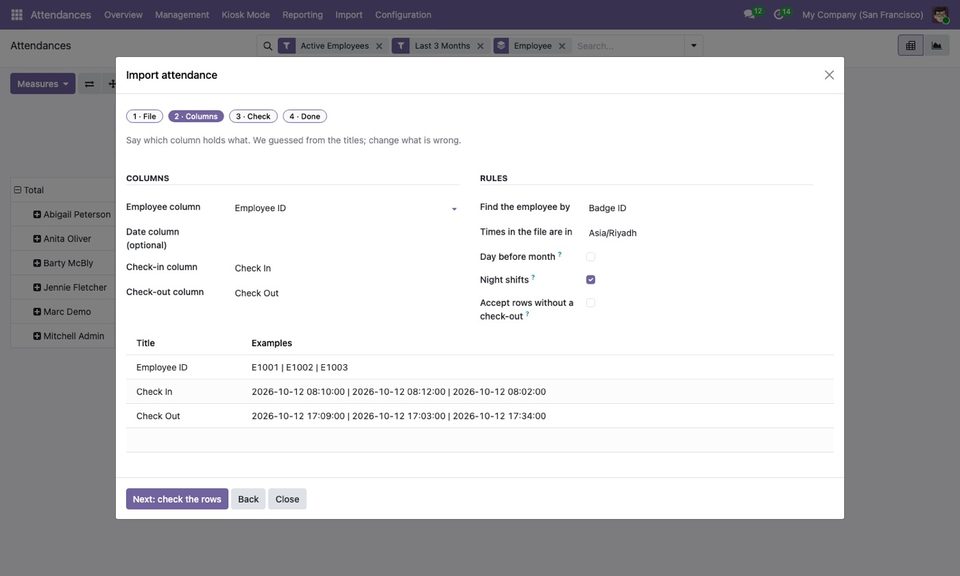
Task: Open the Overview menu
Action: coord(123,15)
